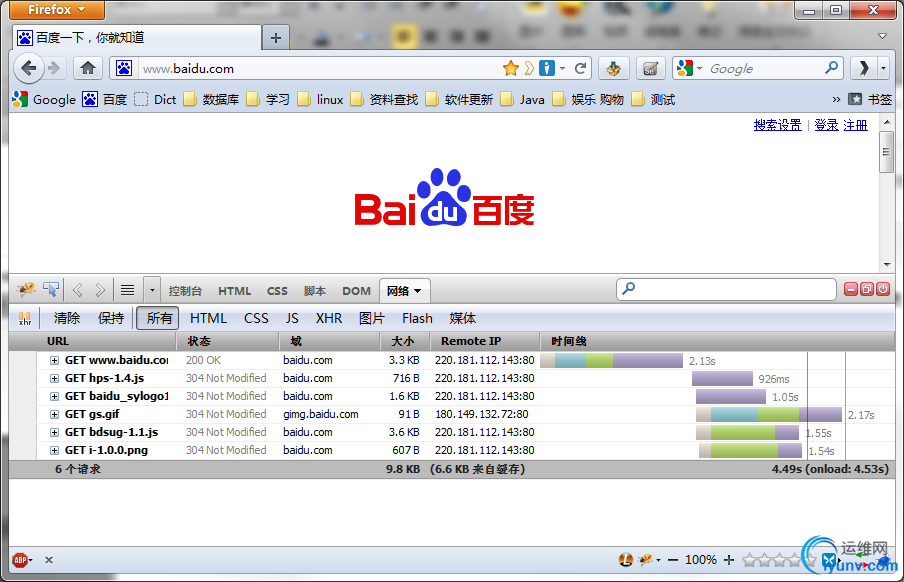This screenshot has width=904, height=582.
Task: Deactivate Firebug with the power icon
Action: click(883, 289)
